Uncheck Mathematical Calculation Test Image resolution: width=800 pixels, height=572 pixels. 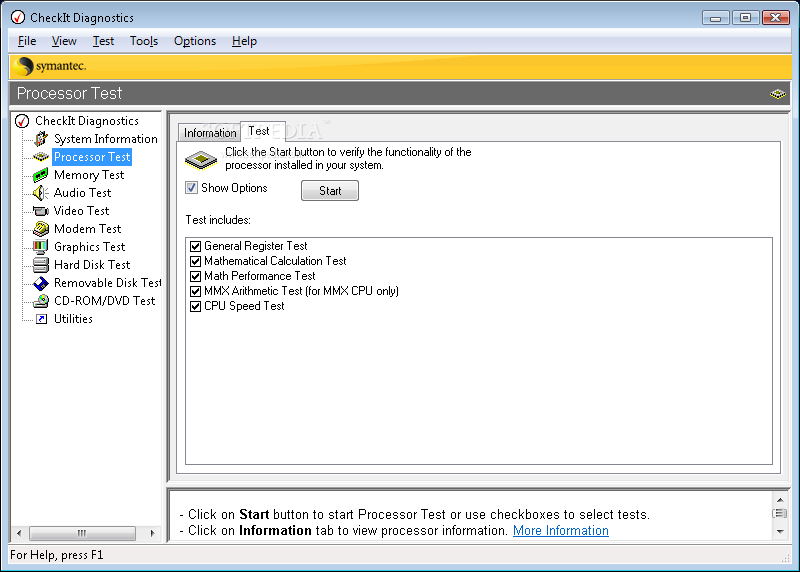coord(195,261)
